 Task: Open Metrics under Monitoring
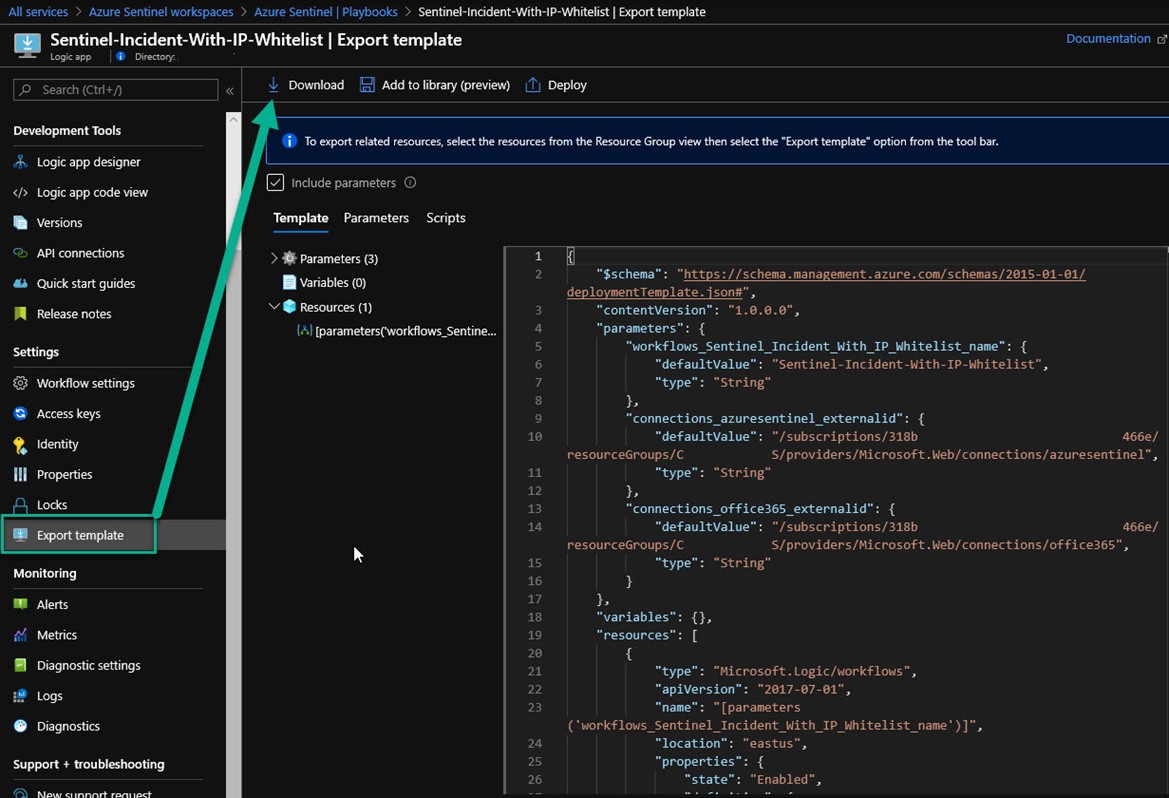(x=56, y=635)
